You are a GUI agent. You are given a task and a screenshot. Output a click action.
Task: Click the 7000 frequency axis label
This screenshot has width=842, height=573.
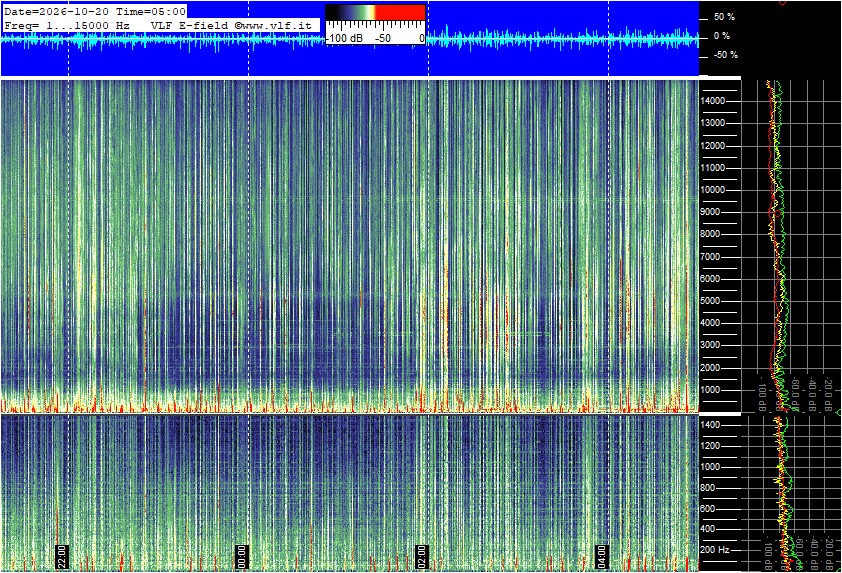pyautogui.click(x=710, y=257)
